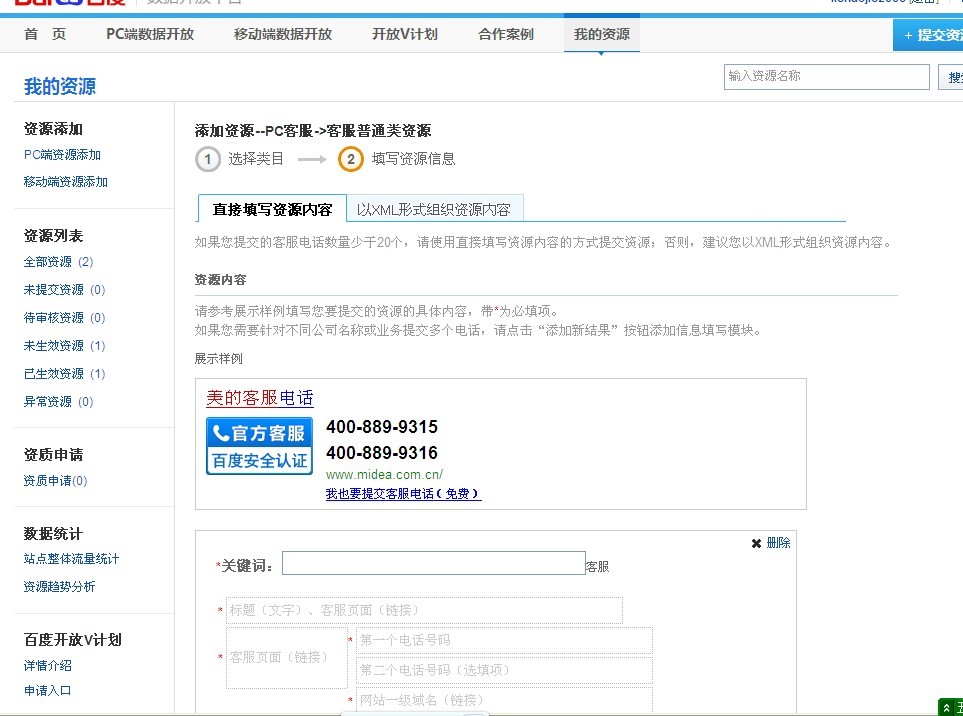Open the 我的资源 navigation tab
963x716 pixels.
pos(601,35)
